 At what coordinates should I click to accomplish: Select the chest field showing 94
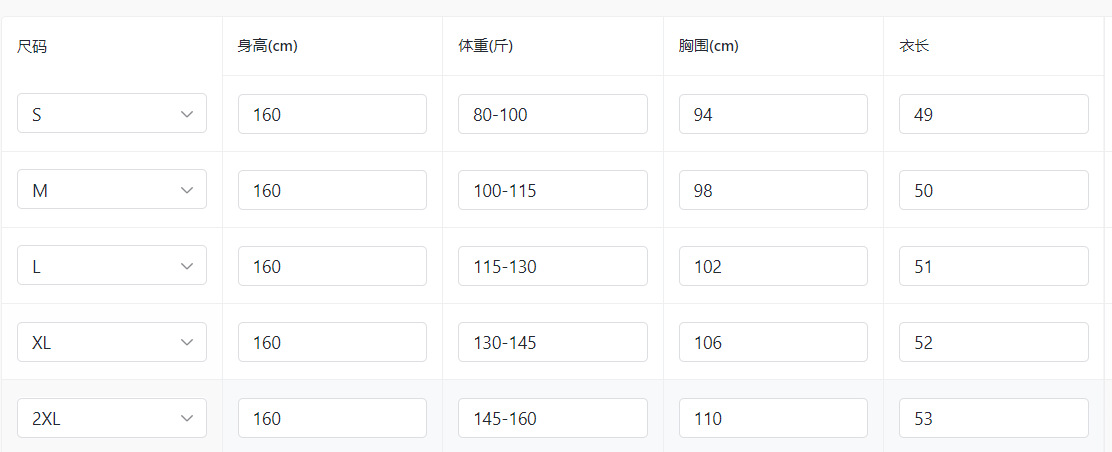(x=773, y=114)
